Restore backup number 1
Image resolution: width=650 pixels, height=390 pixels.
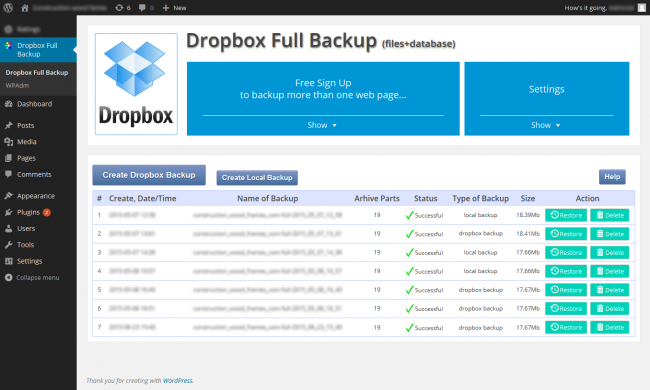pos(566,215)
